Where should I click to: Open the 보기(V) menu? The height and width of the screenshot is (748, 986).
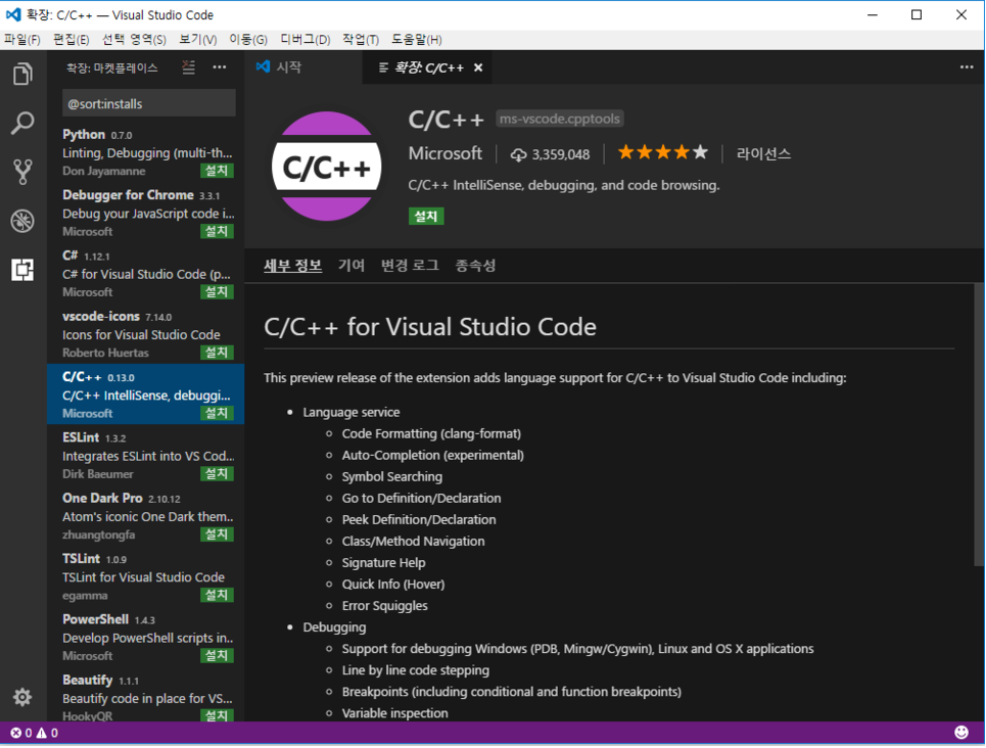(198, 40)
